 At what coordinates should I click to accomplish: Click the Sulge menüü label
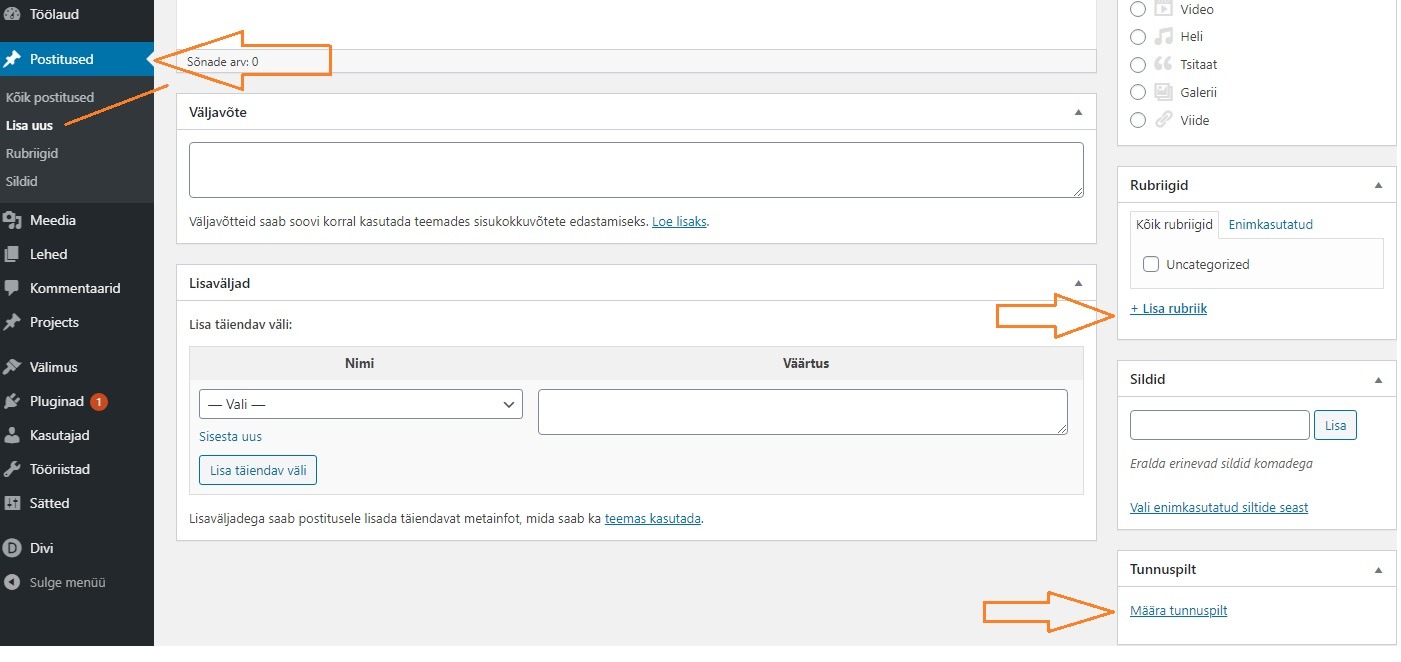coord(68,582)
